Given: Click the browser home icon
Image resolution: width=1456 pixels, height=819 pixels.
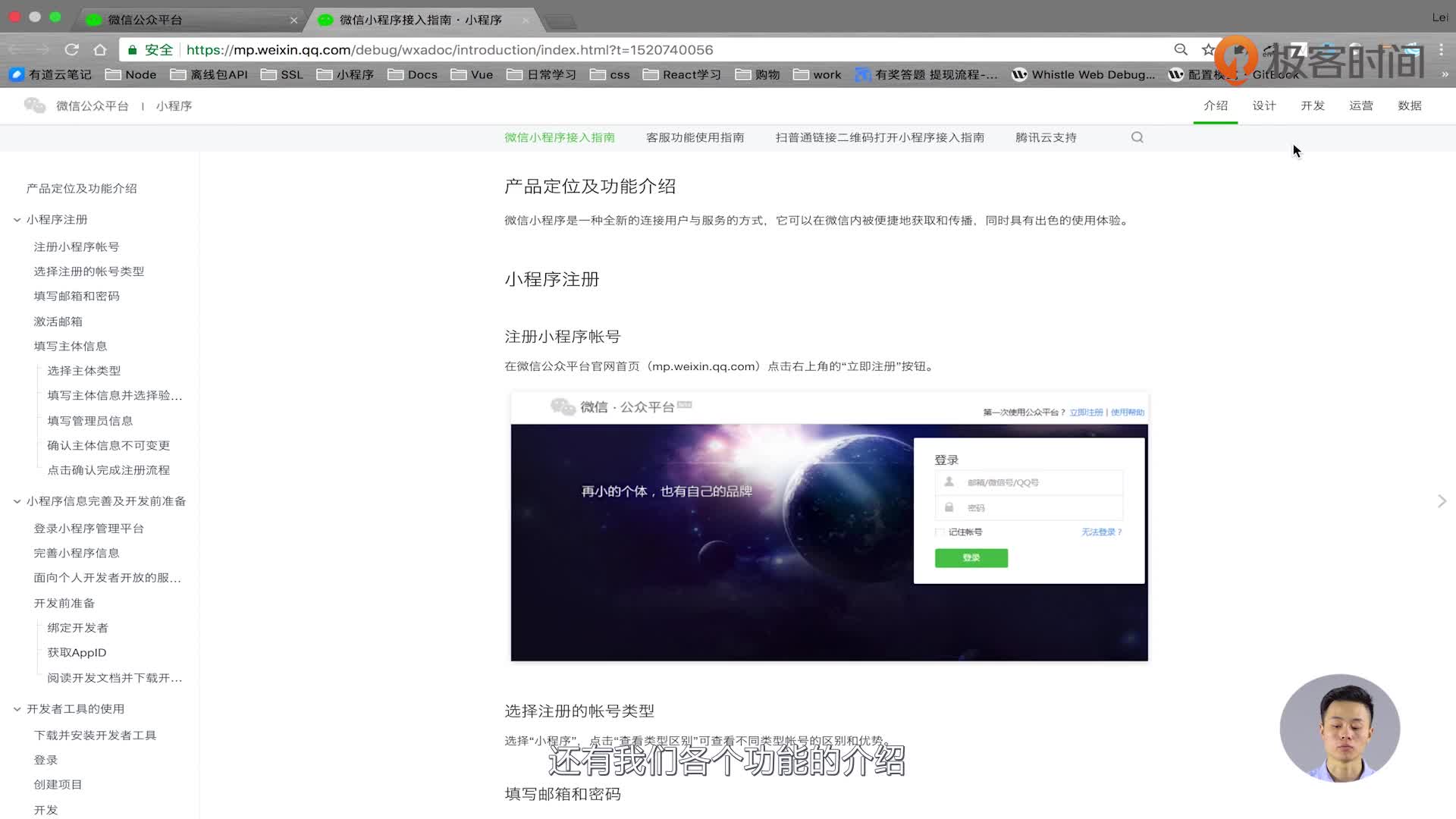Looking at the screenshot, I should tap(100, 49).
